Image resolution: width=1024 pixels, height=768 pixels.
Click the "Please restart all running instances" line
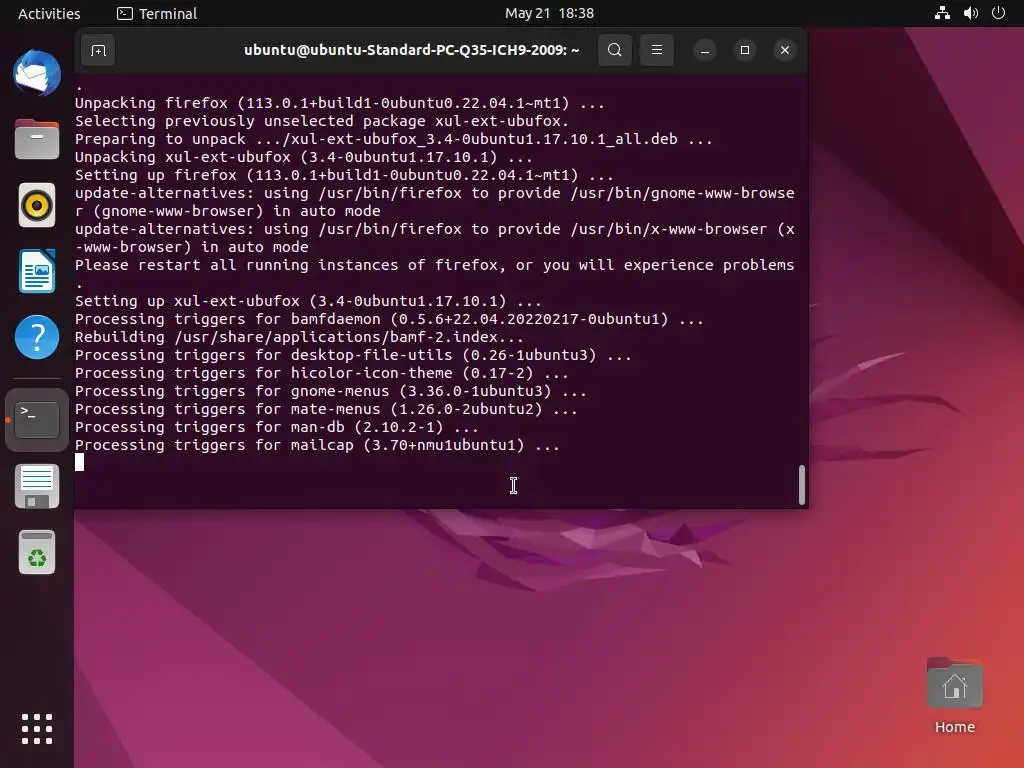tap(434, 265)
